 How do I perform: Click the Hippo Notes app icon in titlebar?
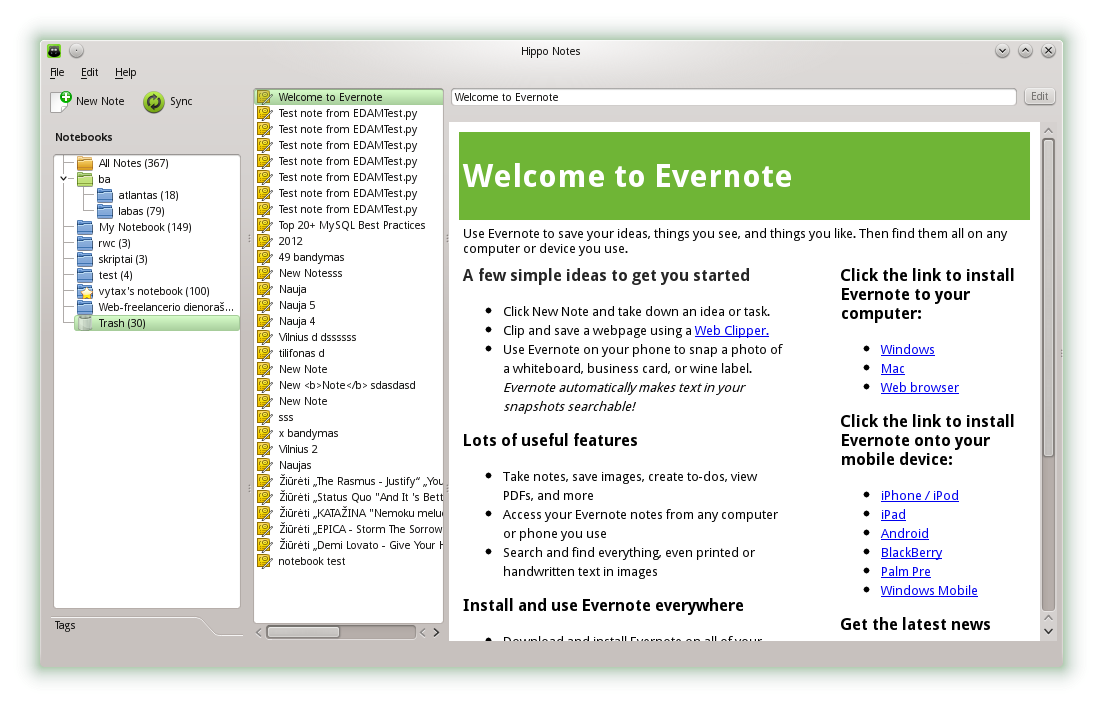pyautogui.click(x=54, y=51)
